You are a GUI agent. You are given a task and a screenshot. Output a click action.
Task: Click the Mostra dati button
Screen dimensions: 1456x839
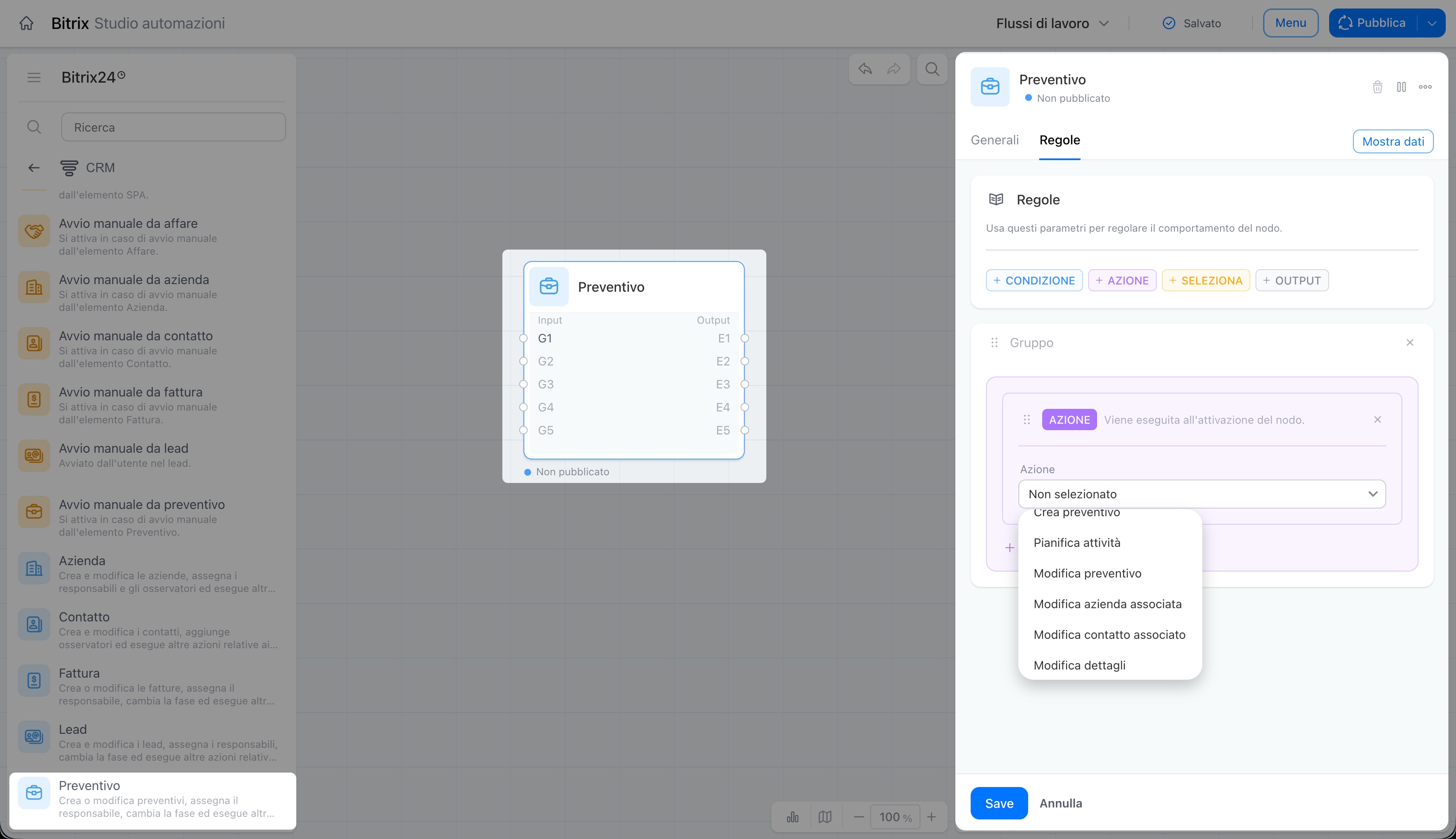pyautogui.click(x=1393, y=141)
